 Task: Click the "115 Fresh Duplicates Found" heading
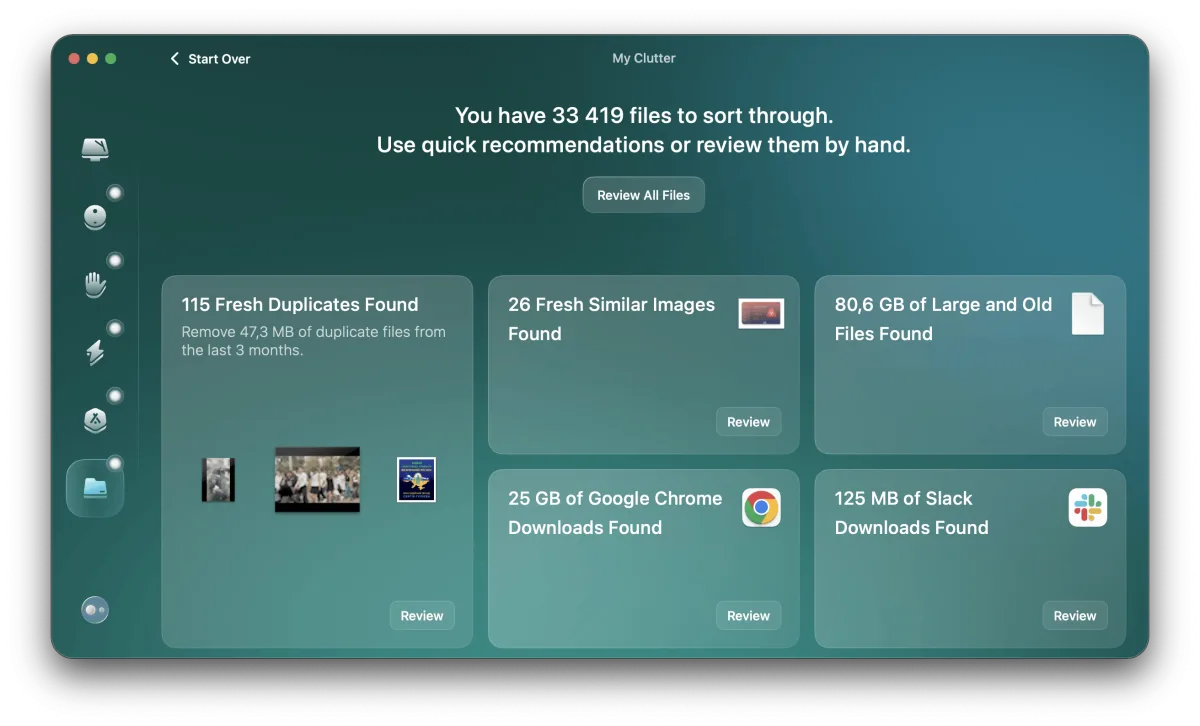[300, 305]
